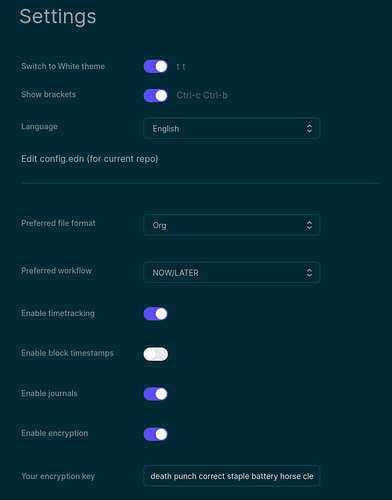Click into the encryption key text field

(232, 476)
